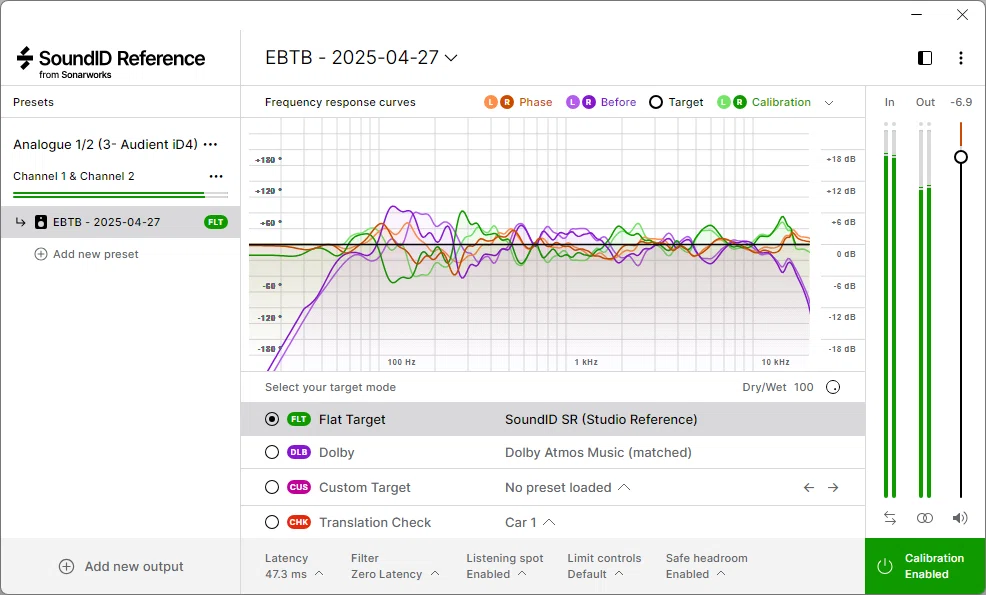Expand the Limit controls Default setting
This screenshot has width=986, height=595.
click(x=604, y=566)
